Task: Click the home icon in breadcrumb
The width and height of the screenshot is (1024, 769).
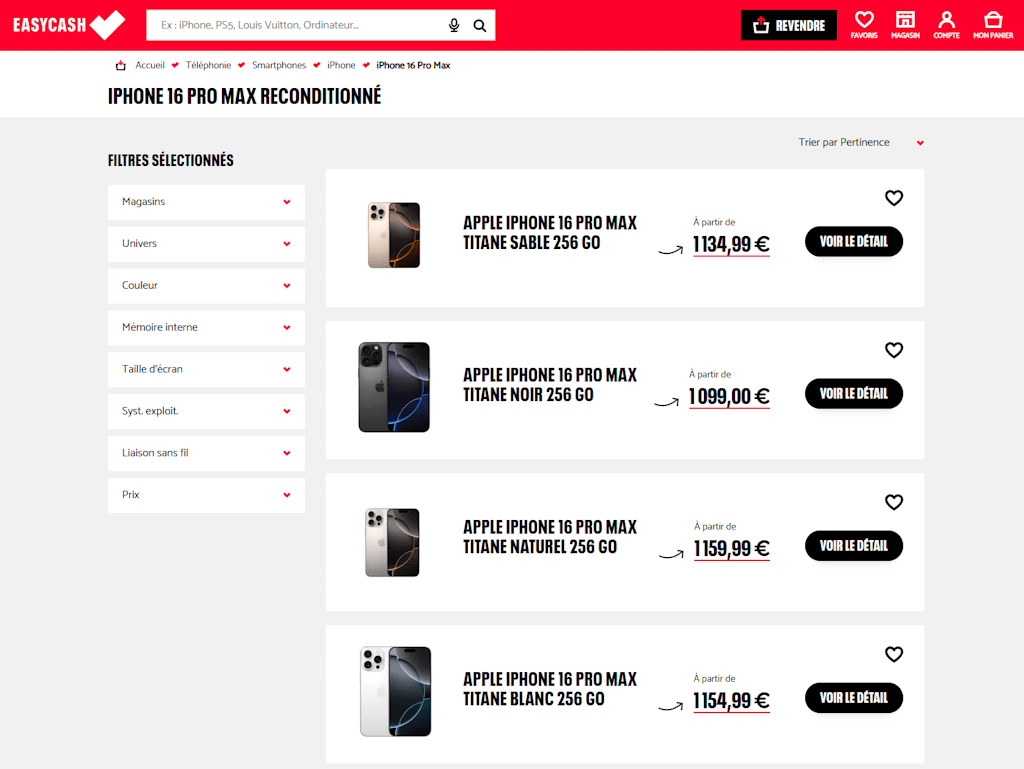Action: point(121,65)
